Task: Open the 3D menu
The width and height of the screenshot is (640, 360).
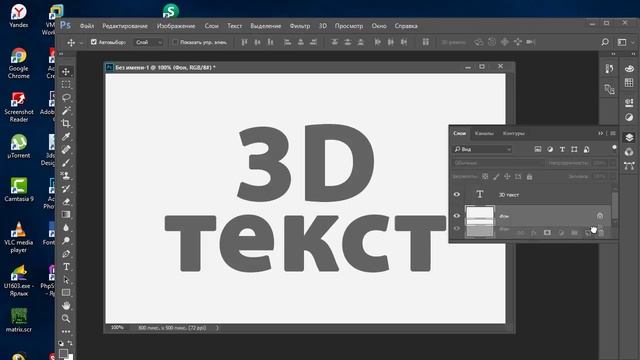Action: coord(322,26)
